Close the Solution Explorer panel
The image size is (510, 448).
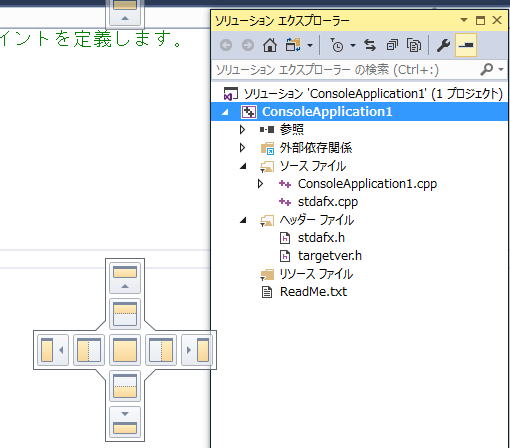click(x=497, y=20)
